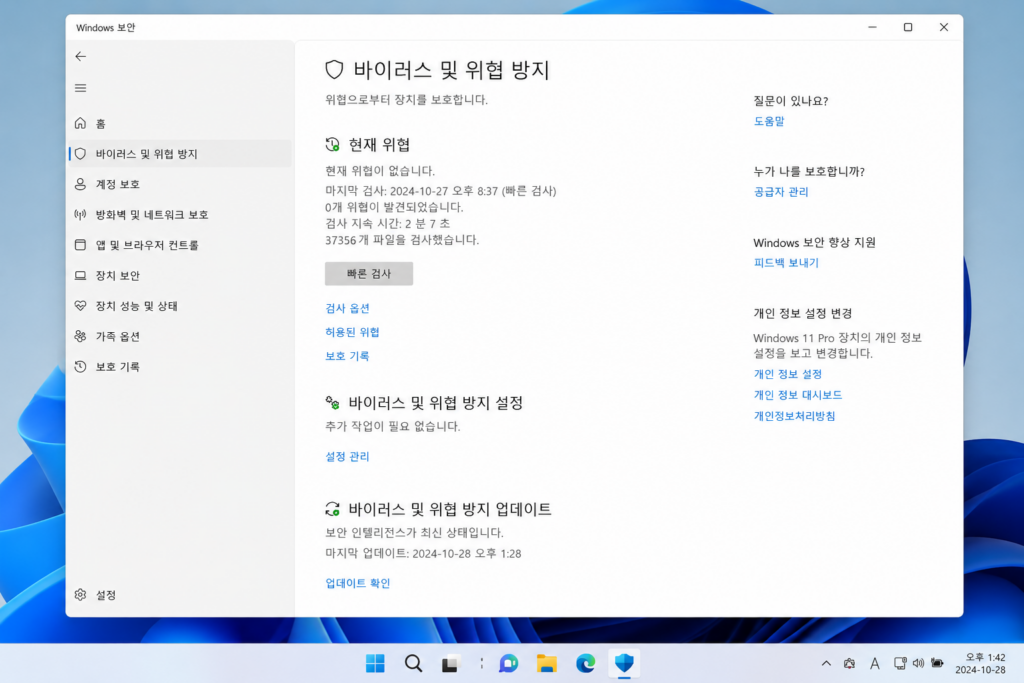Click the heart icon for 장치 성능 및 상태

tap(80, 306)
